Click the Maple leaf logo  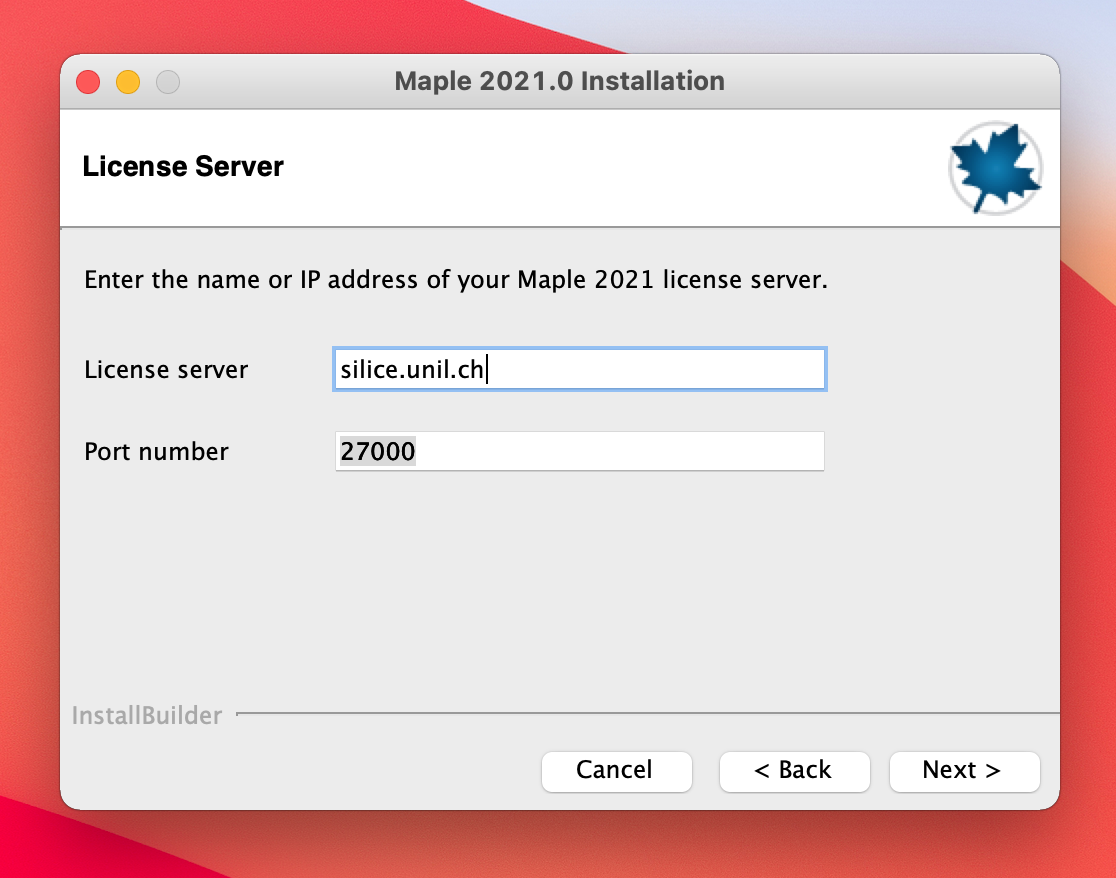click(x=995, y=168)
